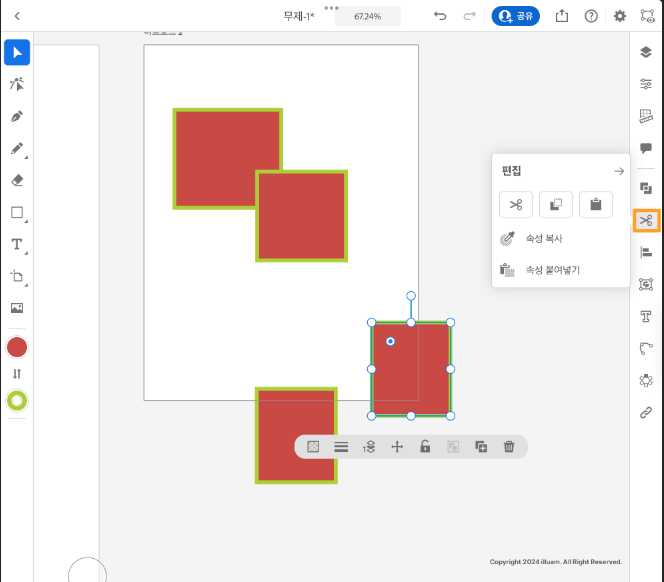Click the Paste clipboard button in 편집 panel
This screenshot has width=664, height=582.
[x=596, y=205]
